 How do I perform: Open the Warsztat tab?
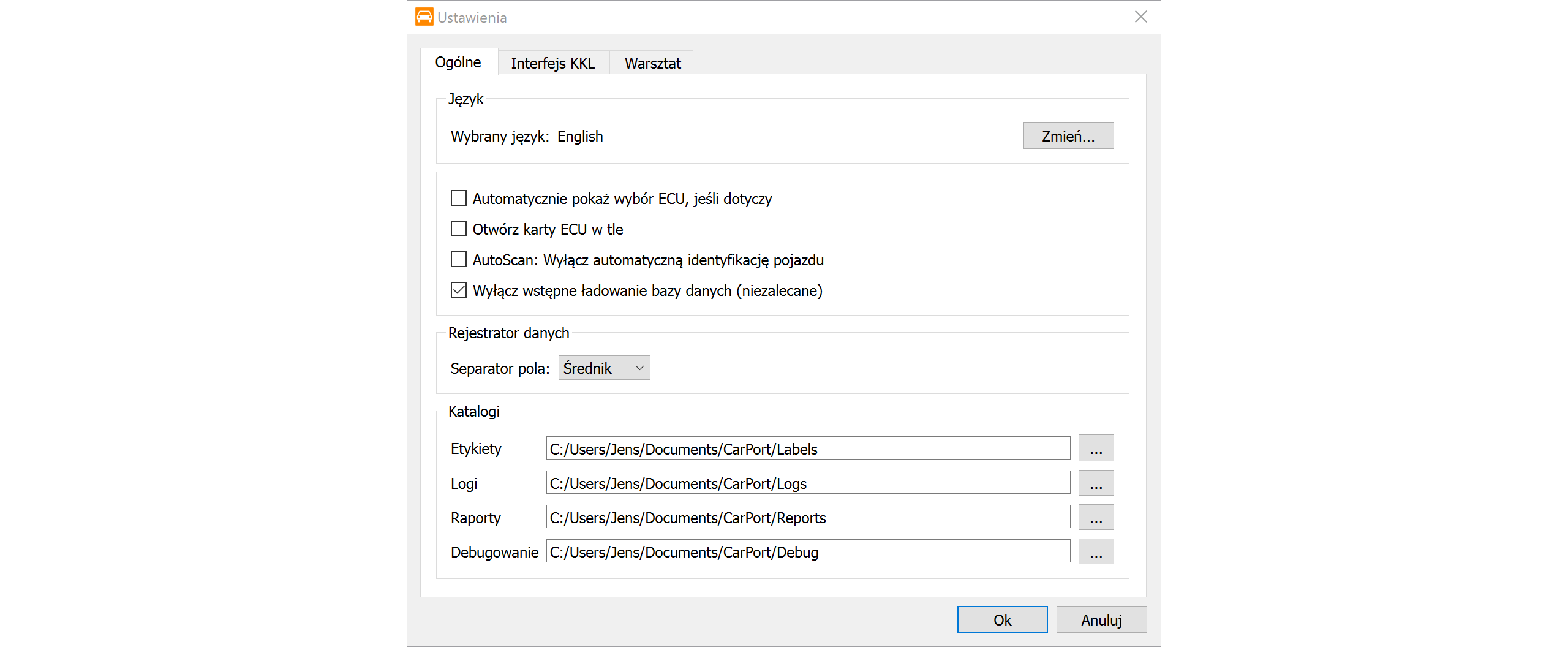[x=652, y=63]
